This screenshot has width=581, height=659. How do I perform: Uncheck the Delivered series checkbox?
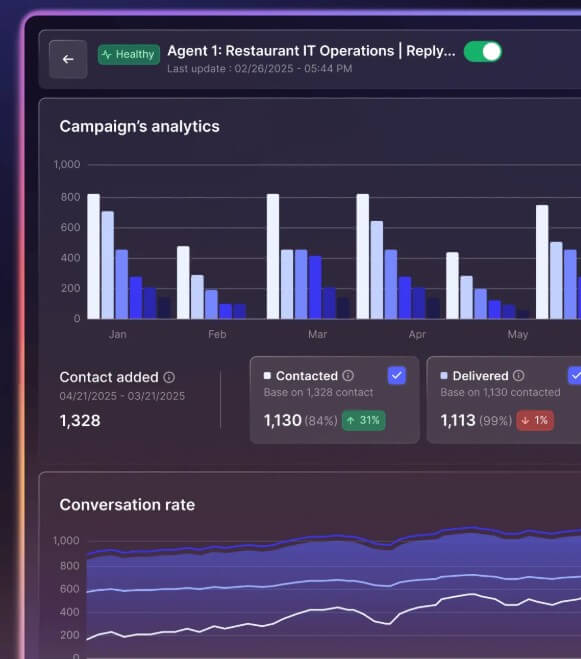pos(575,375)
